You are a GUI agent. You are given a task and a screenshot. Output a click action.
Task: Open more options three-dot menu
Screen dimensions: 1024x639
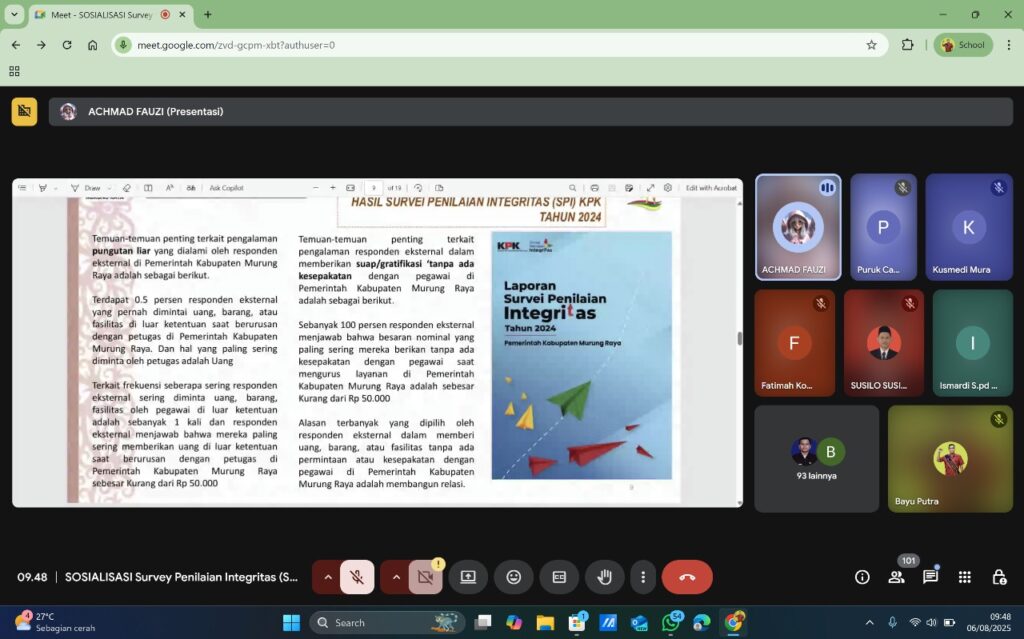pyautogui.click(x=643, y=577)
